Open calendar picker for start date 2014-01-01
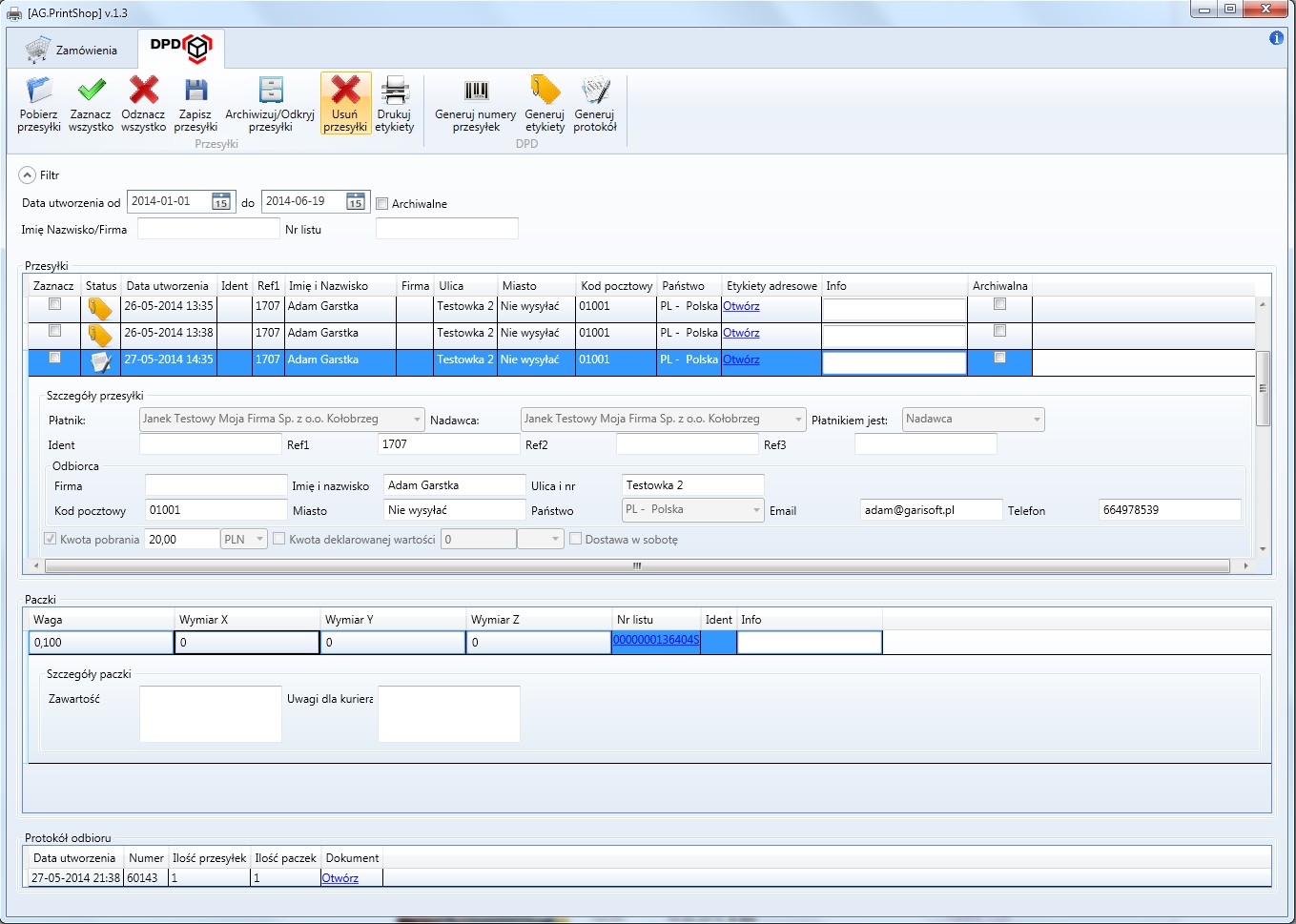Viewport: 1296px width, 924px height. point(220,202)
